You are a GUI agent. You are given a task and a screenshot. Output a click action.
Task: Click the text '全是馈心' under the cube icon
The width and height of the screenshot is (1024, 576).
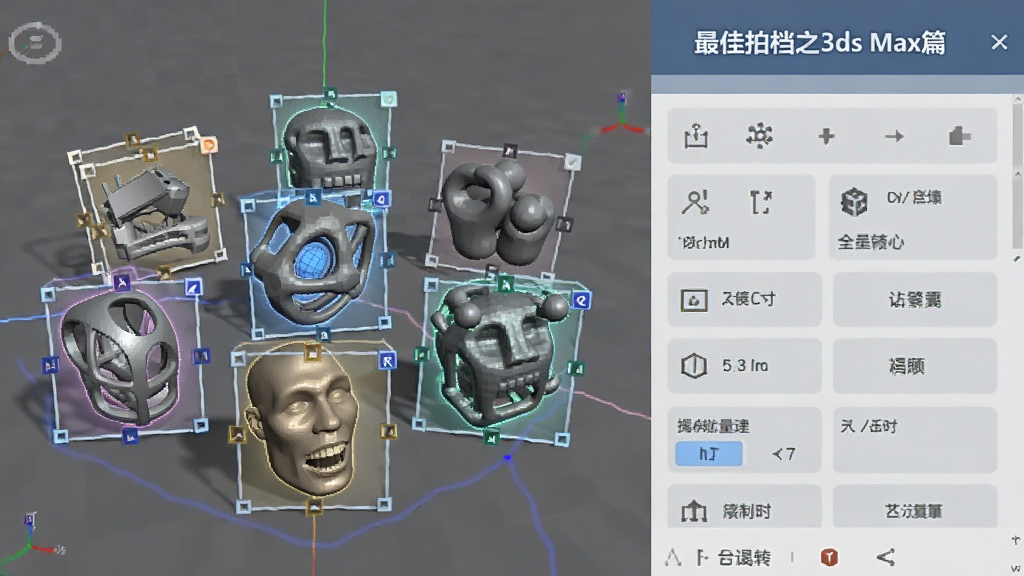pos(871,242)
